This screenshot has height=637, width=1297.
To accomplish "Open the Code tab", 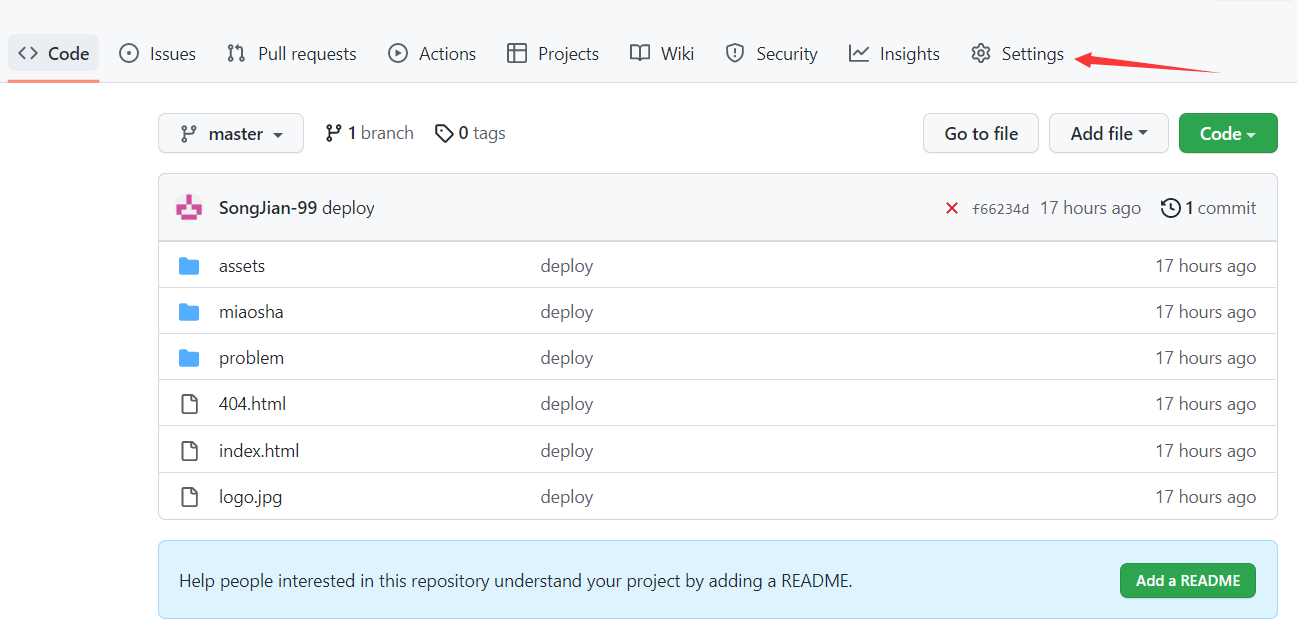I will 54,54.
